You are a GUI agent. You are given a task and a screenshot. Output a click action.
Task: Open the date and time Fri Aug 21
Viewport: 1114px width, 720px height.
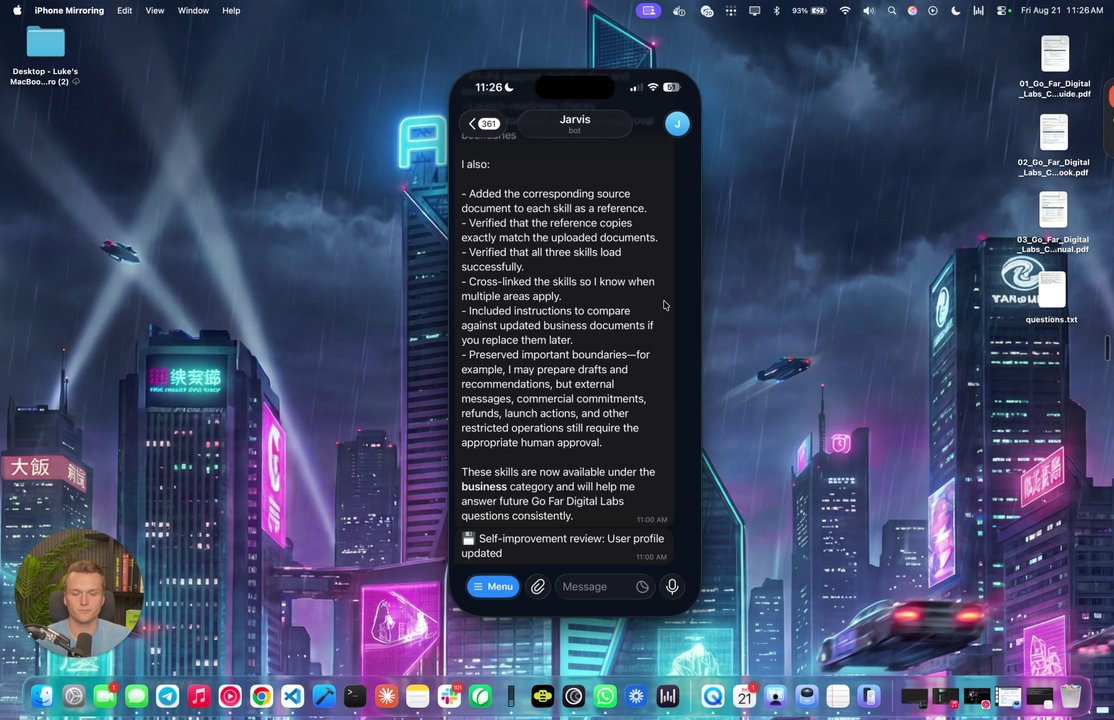[x=1061, y=11]
